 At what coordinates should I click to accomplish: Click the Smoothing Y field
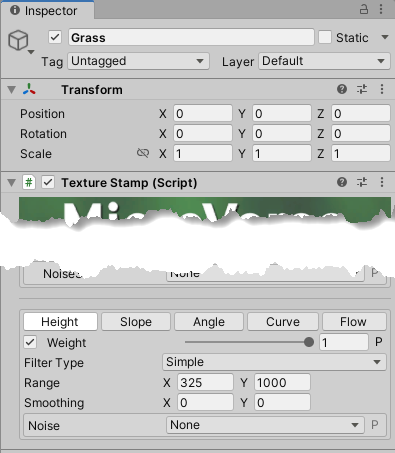pyautogui.click(x=282, y=402)
